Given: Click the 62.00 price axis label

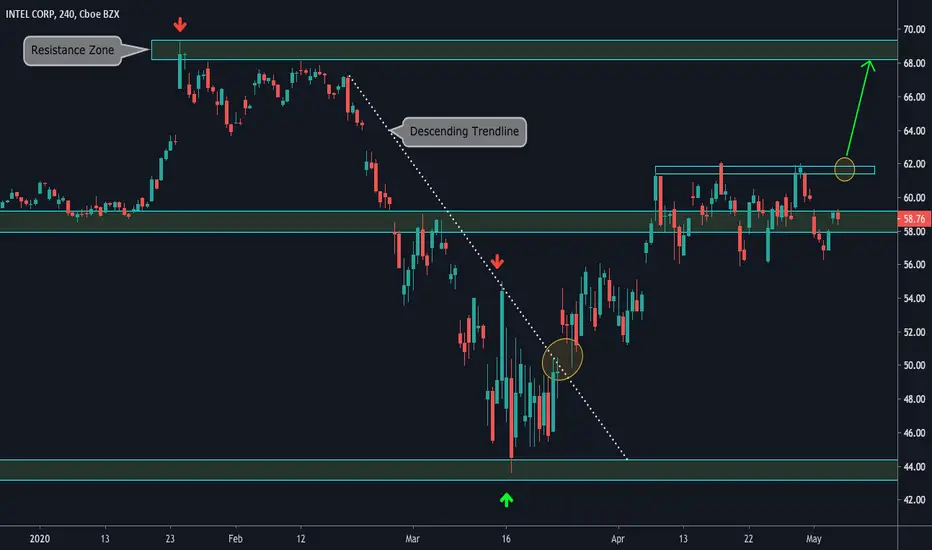Looking at the screenshot, I should pos(914,164).
